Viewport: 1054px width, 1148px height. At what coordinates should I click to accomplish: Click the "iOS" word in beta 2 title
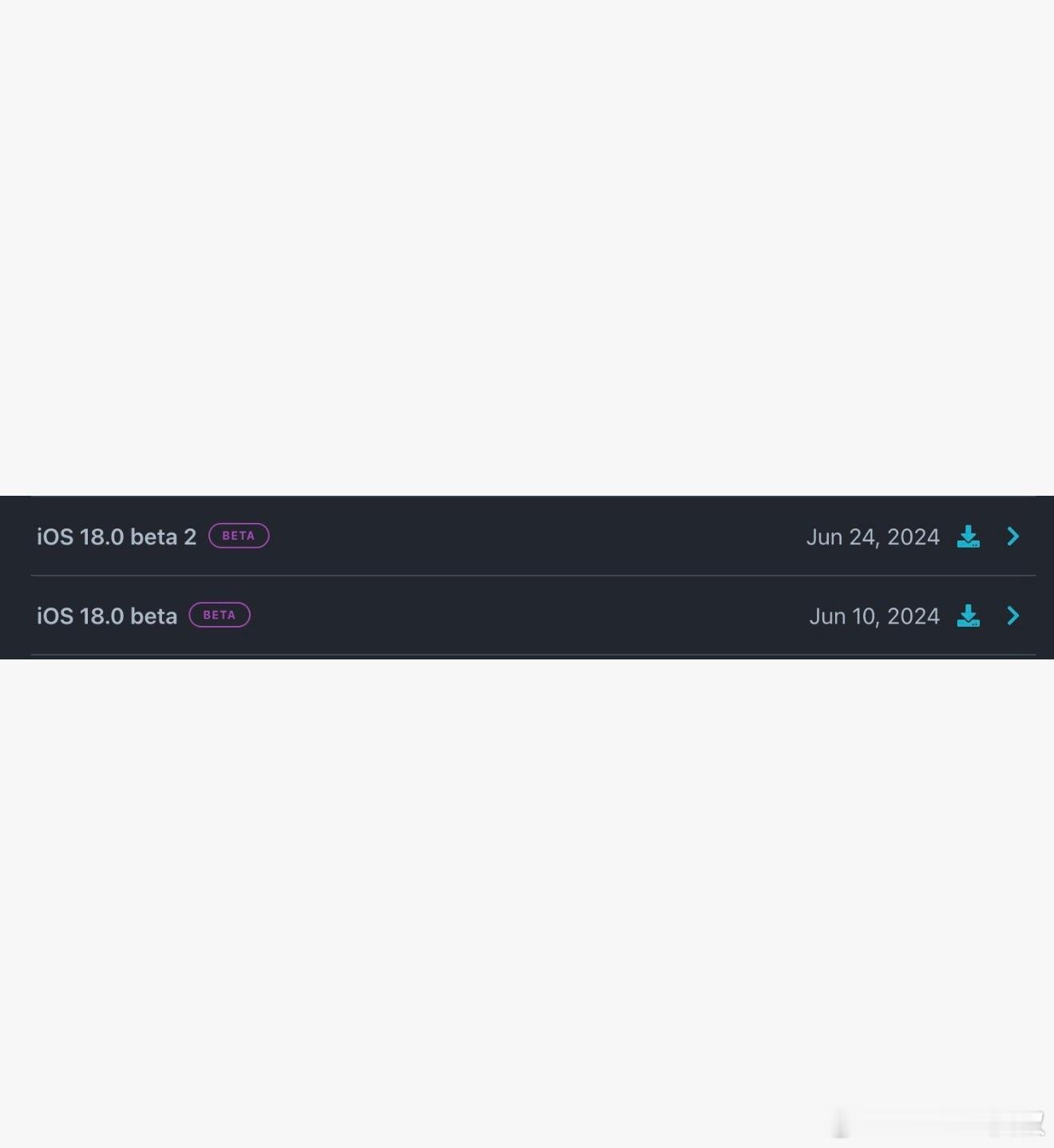pyautogui.click(x=55, y=536)
